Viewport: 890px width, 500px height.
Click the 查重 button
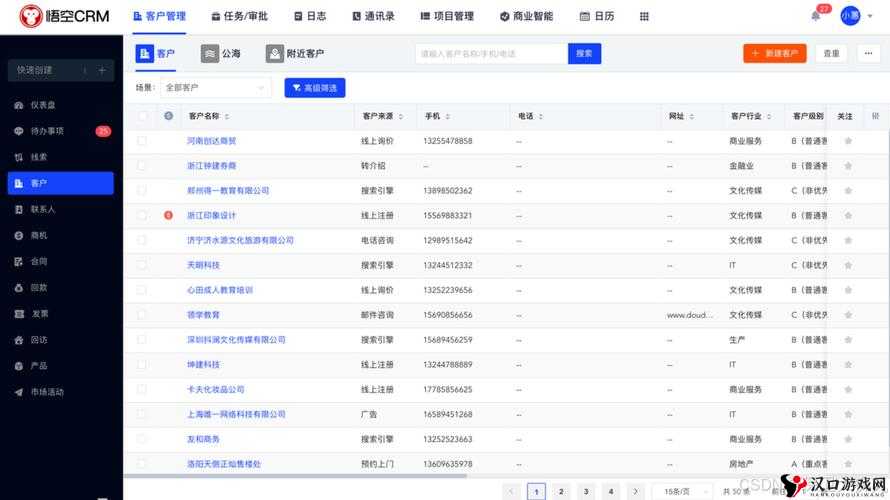pyautogui.click(x=831, y=53)
